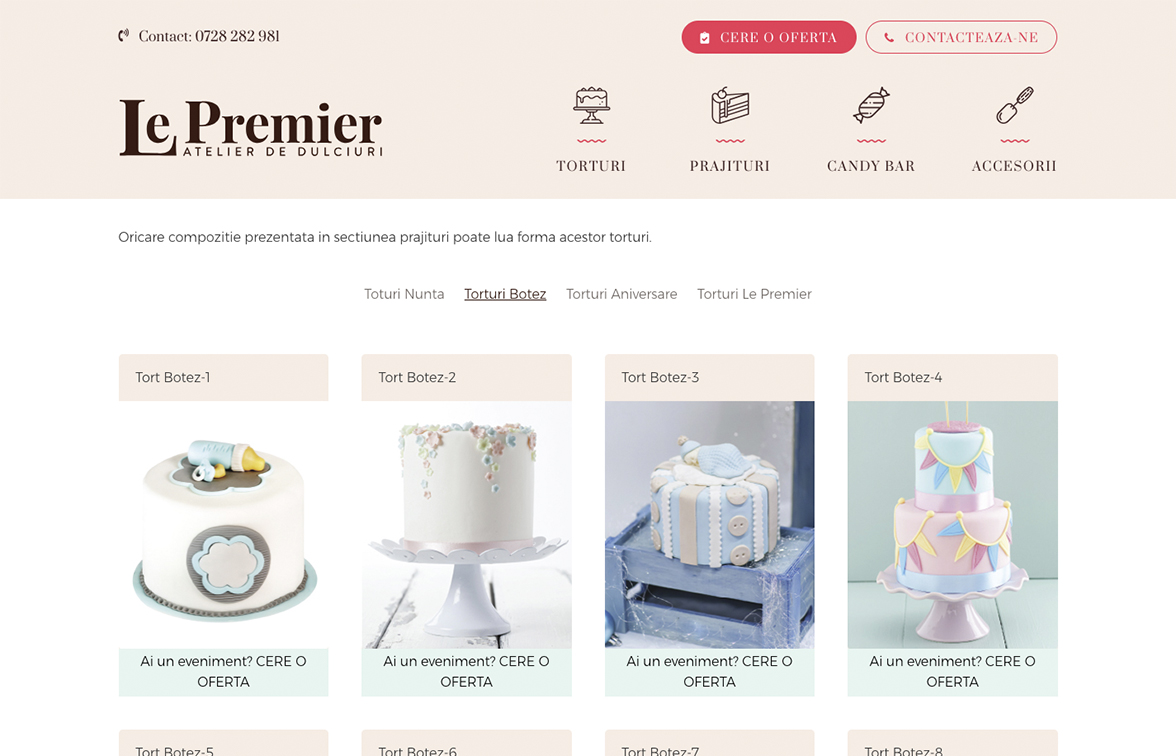The image size is (1176, 756).
Task: Open the Torturi Aniversare tab
Action: coord(621,294)
